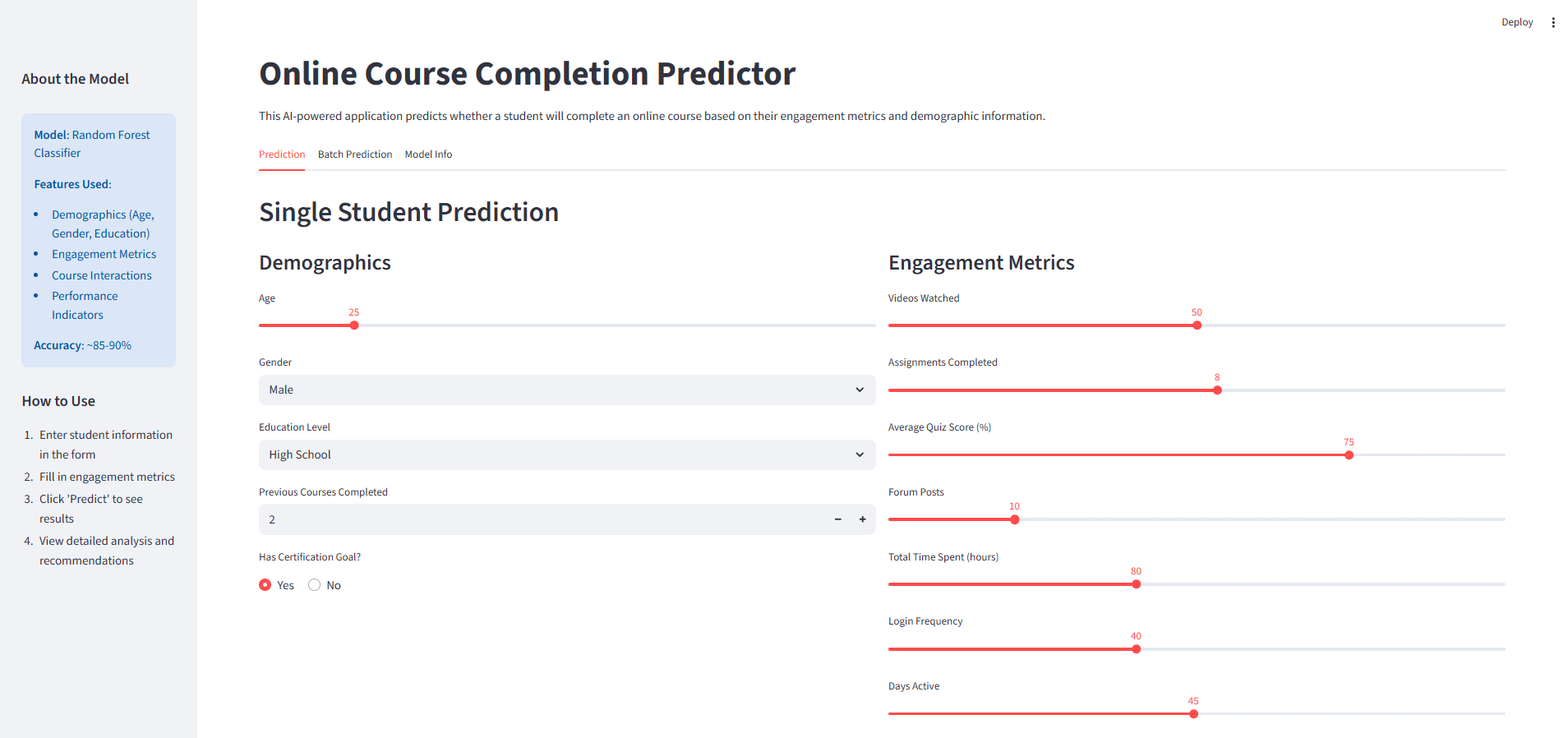Click the Deploy button
This screenshot has width=1568, height=738.
(1516, 22)
